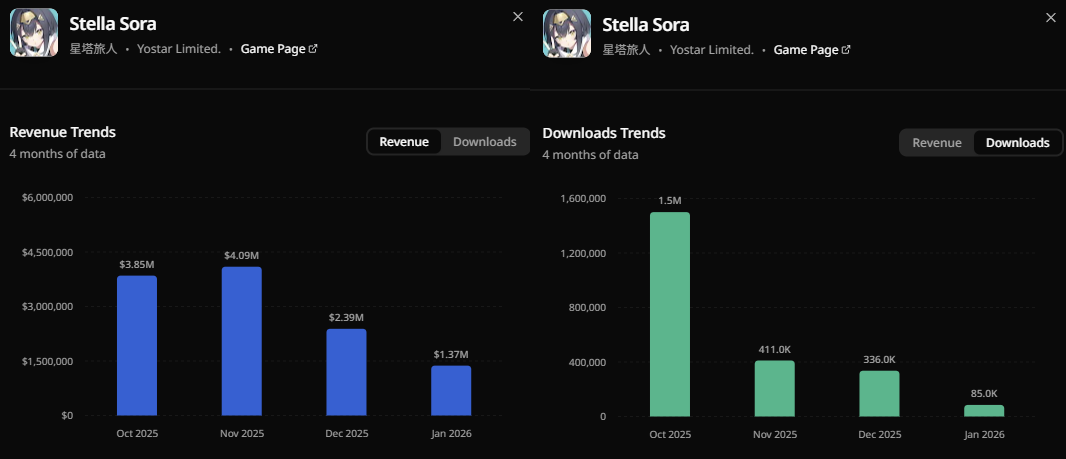This screenshot has width=1066, height=459.
Task: Select the 85.0K Jan 2026 downloads bar
Action: [x=984, y=410]
